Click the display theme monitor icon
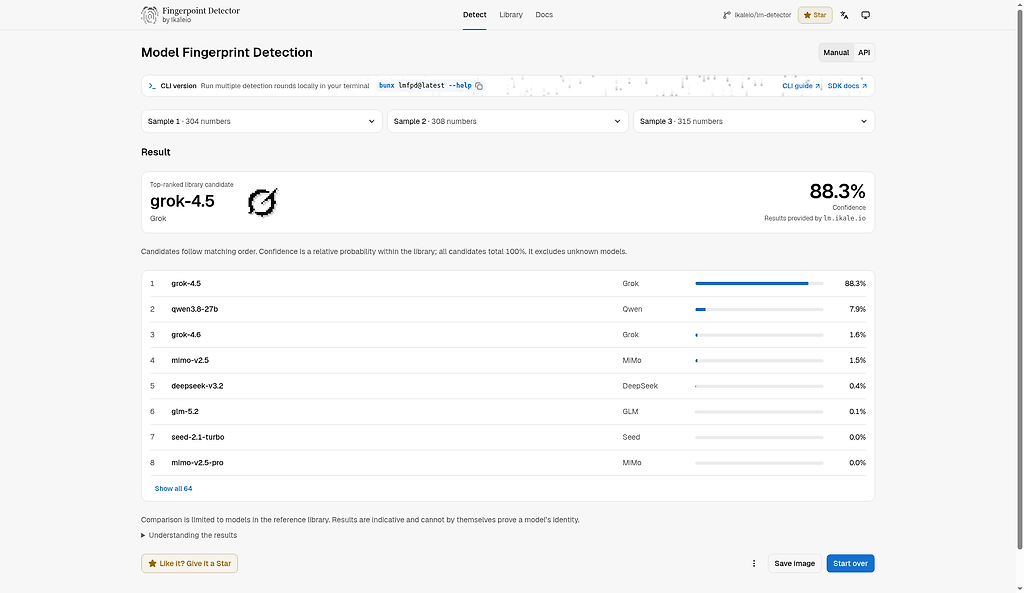This screenshot has width=1024, height=593. [x=865, y=15]
